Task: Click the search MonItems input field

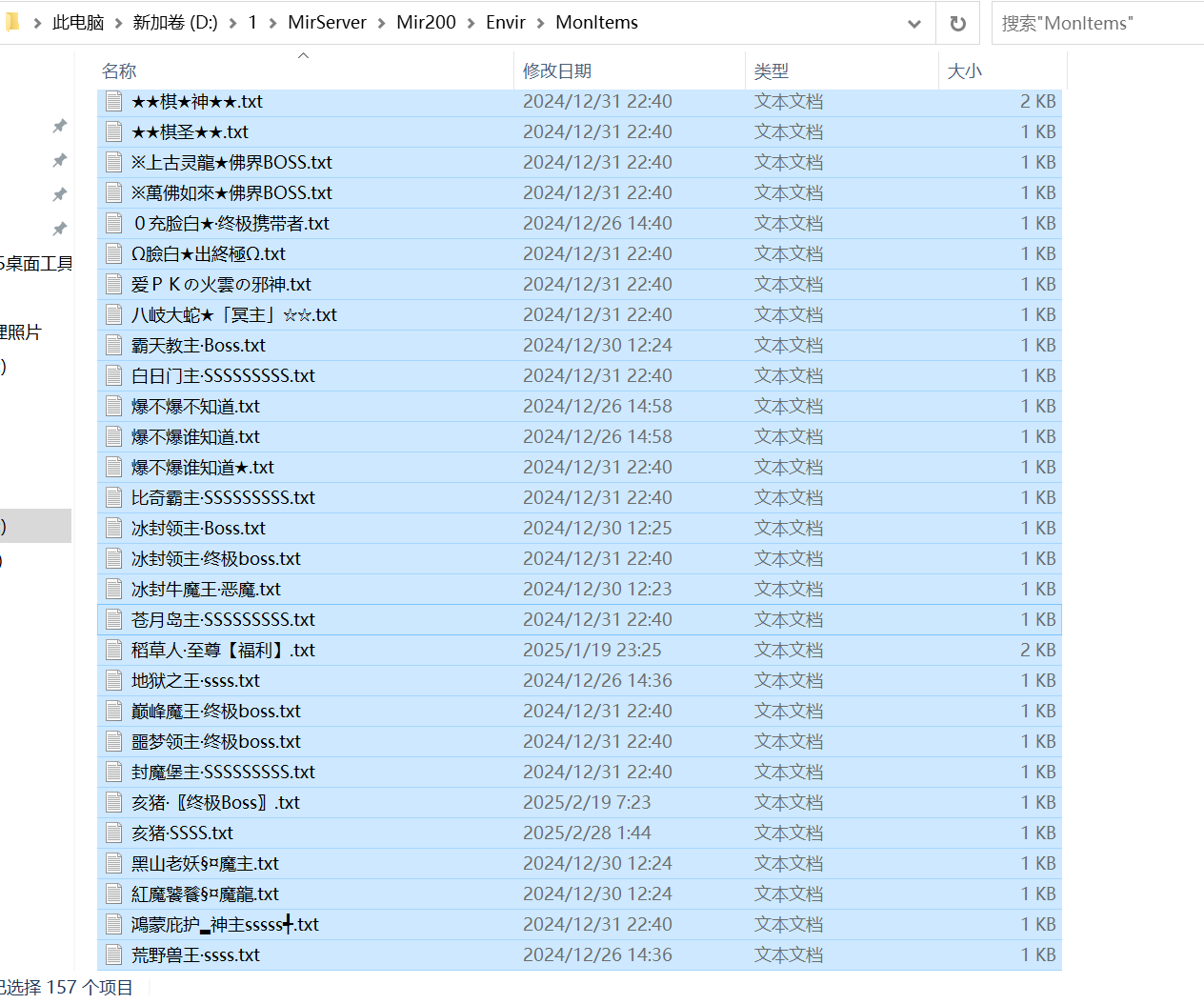Action: point(1097,23)
